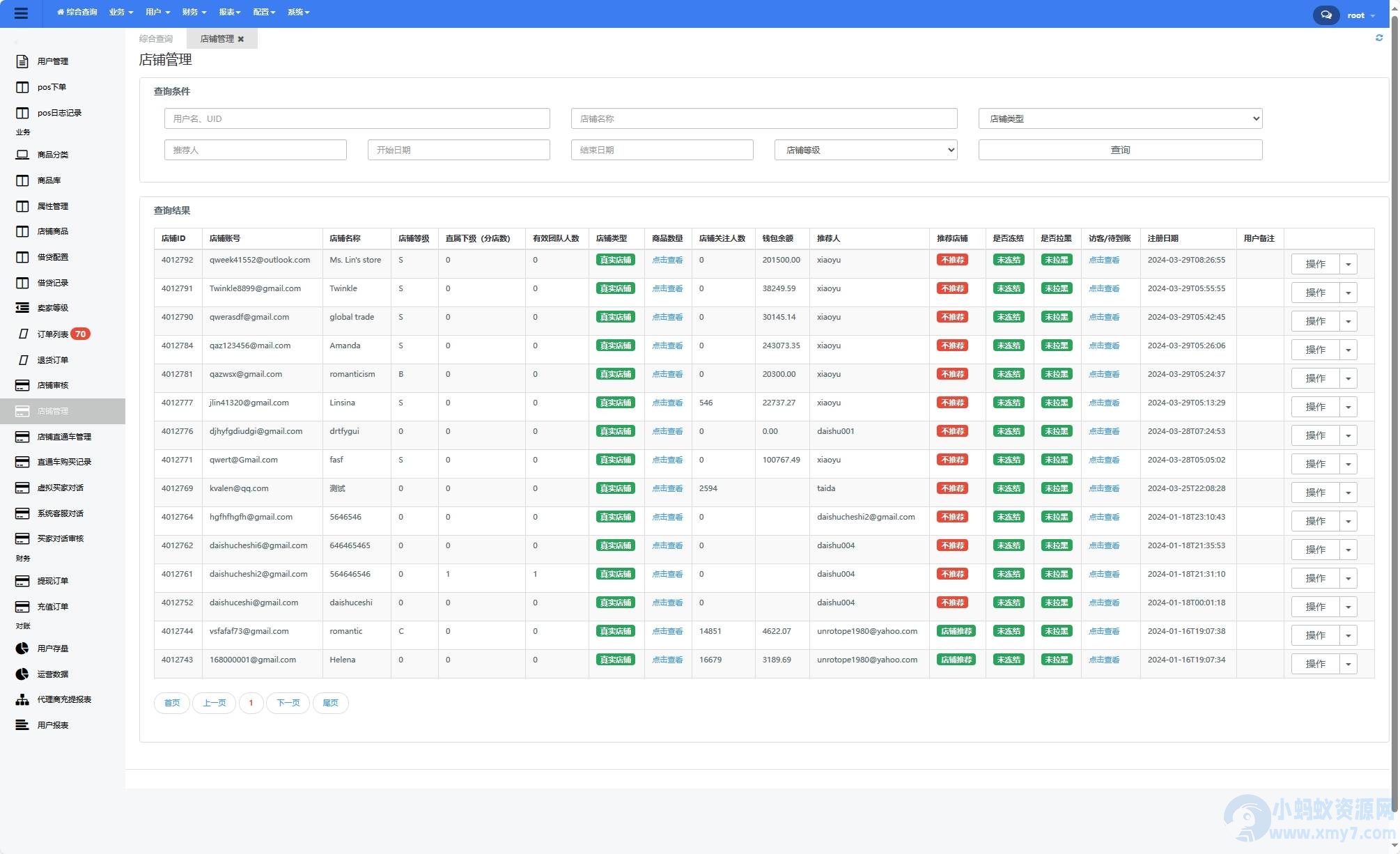This screenshot has width=1400, height=854.
Task: Expand 操作 arrow for store 4012761
Action: pyautogui.click(x=1348, y=578)
